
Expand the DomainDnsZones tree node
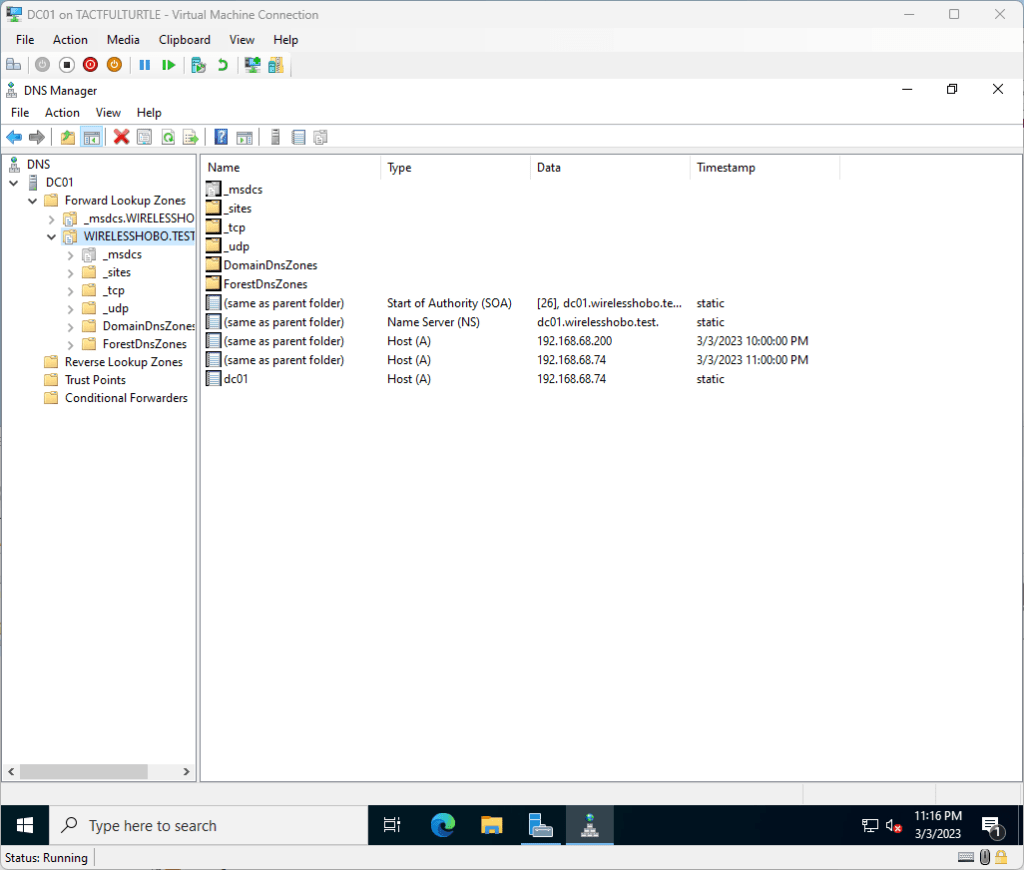click(71, 327)
